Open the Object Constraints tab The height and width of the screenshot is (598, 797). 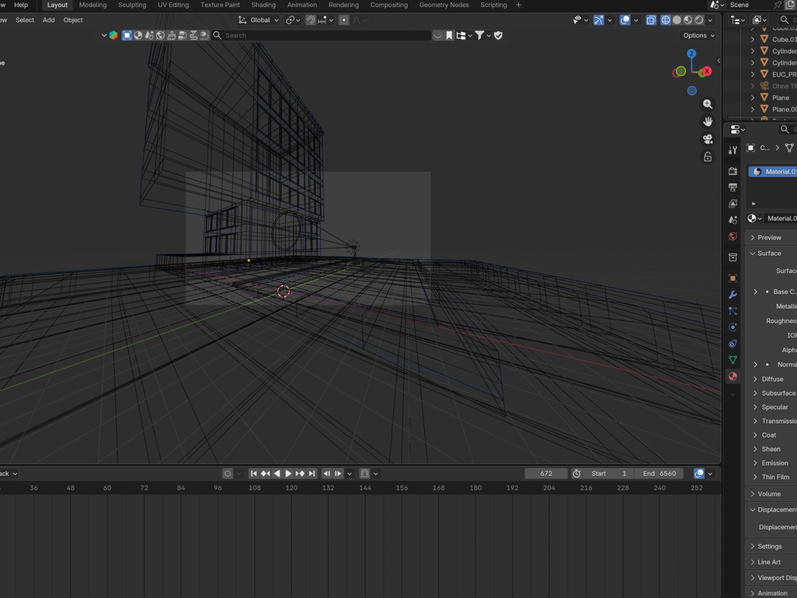[x=732, y=344]
